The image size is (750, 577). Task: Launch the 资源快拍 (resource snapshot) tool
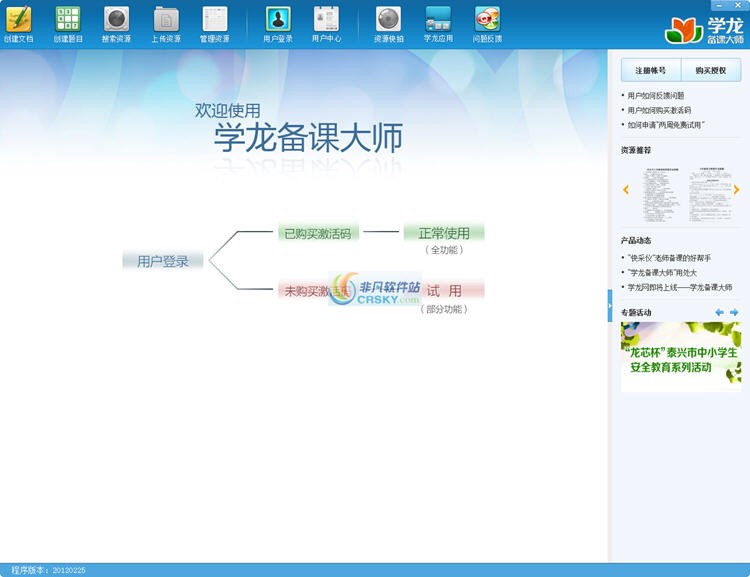[x=388, y=24]
